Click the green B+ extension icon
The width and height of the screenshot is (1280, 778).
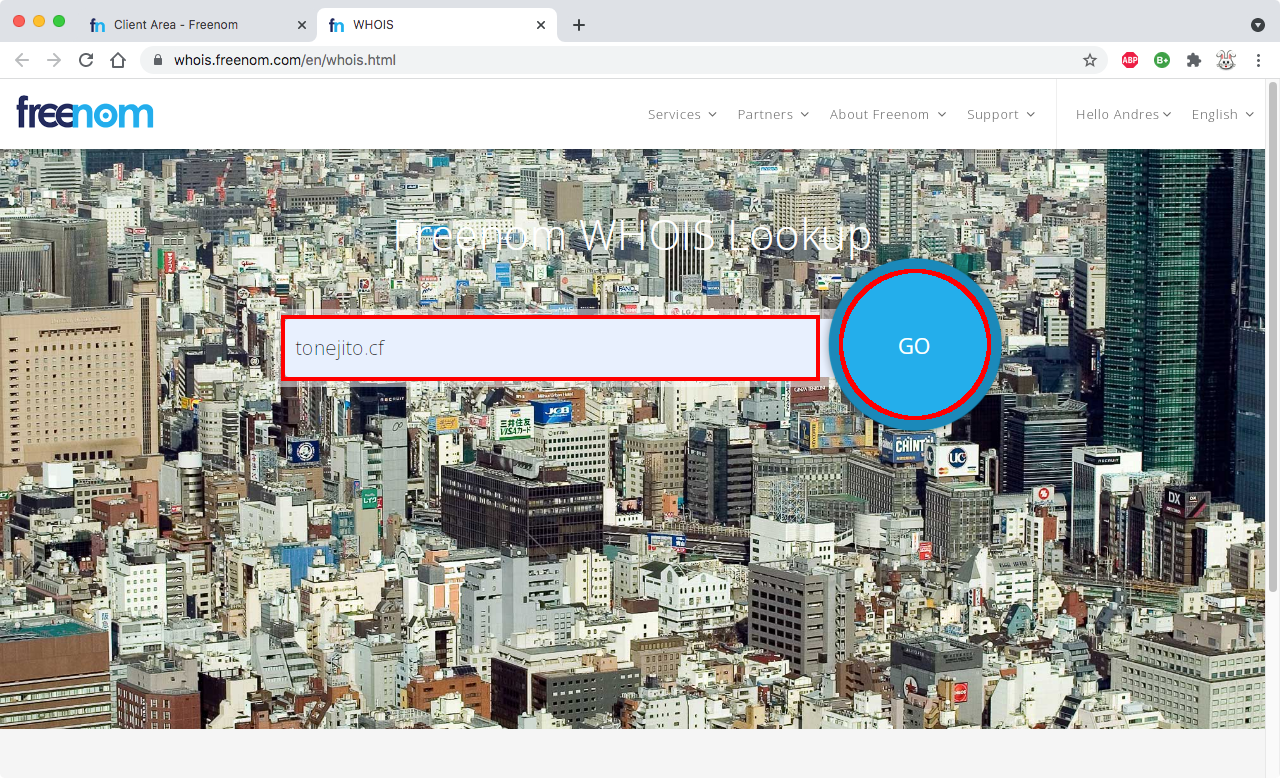tap(1162, 60)
